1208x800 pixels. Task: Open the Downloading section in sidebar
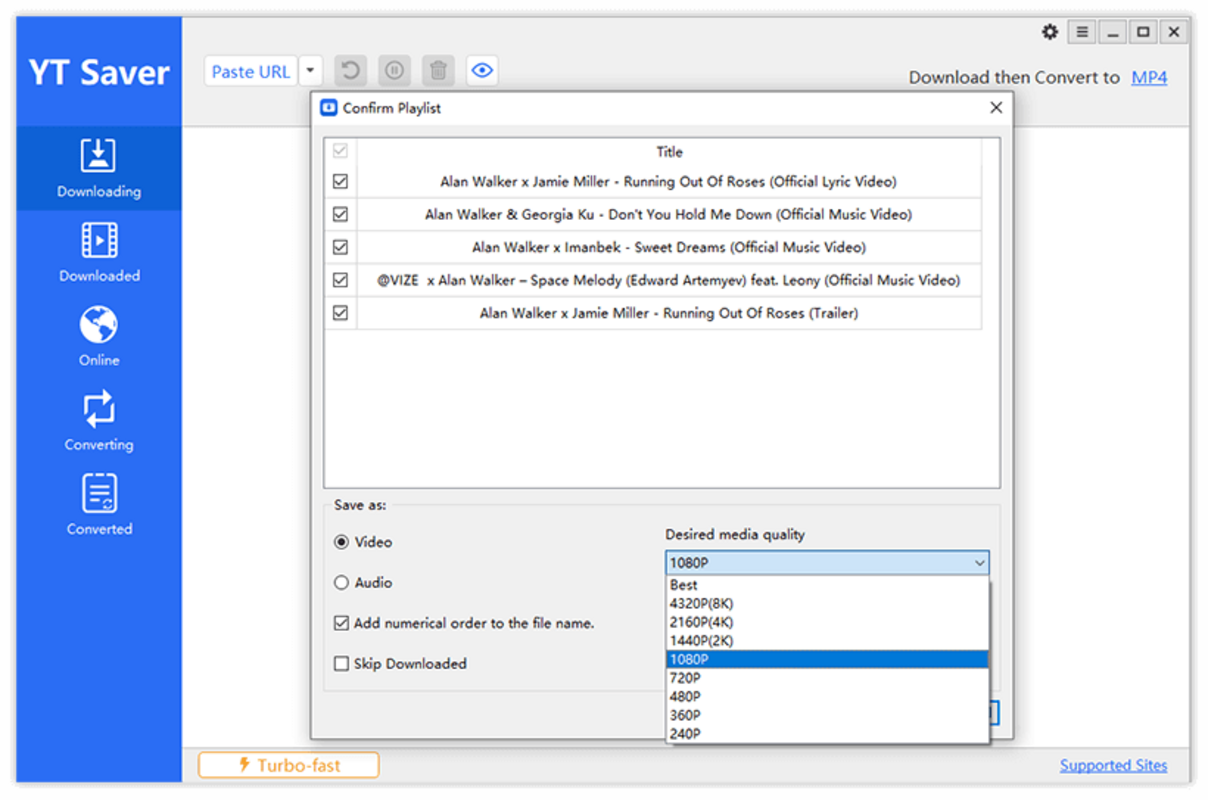pos(99,168)
